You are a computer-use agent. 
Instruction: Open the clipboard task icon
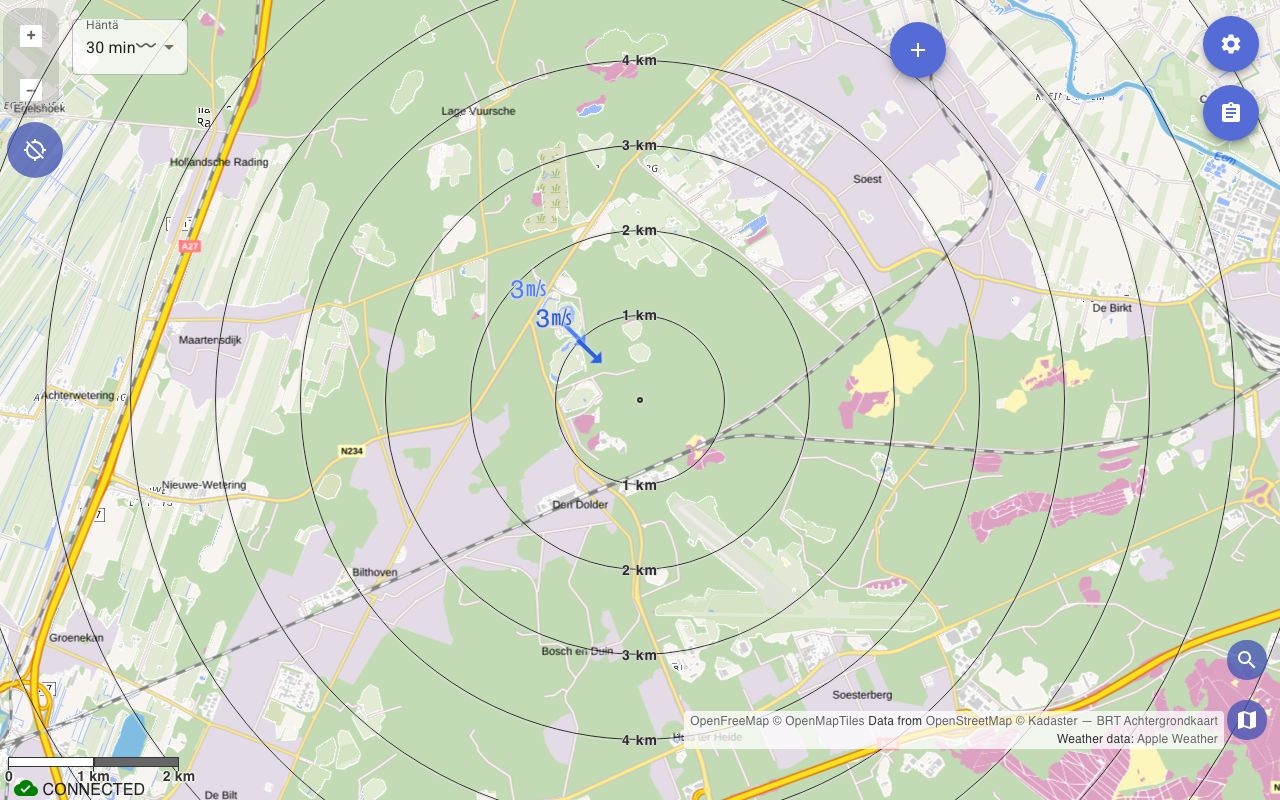click(x=1231, y=112)
